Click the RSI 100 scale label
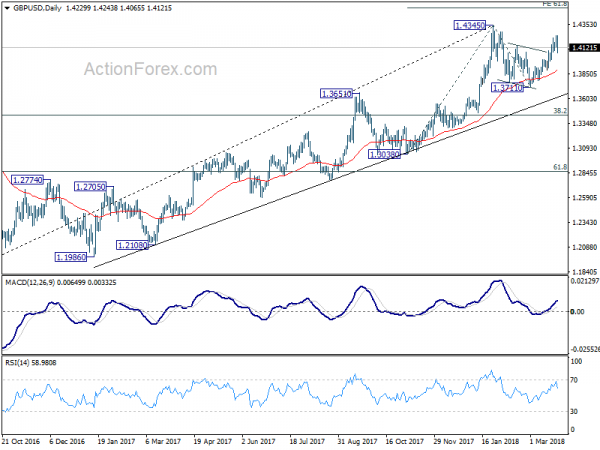The width and height of the screenshot is (600, 450). pyautogui.click(x=576, y=361)
